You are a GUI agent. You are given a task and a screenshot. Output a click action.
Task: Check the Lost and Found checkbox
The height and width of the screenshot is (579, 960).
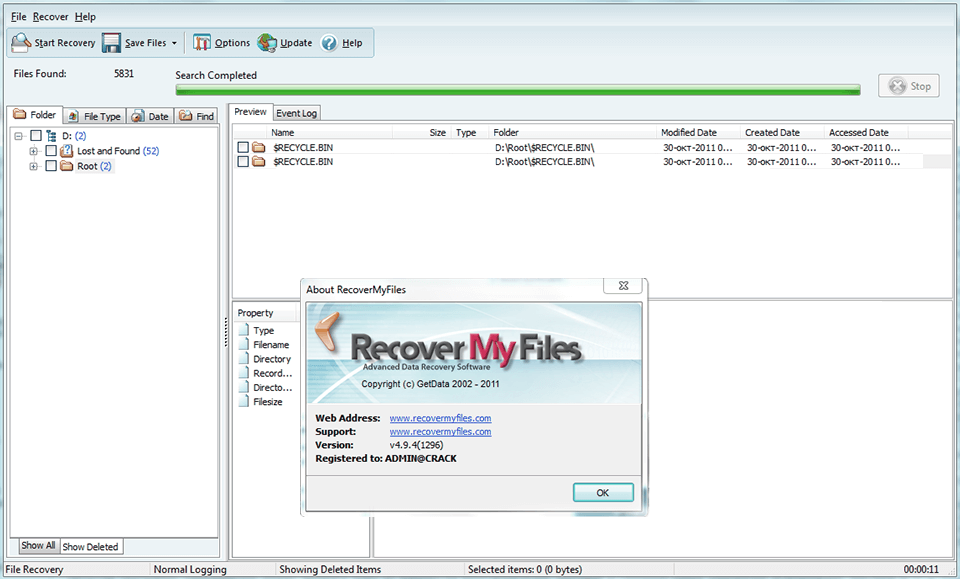[51, 151]
